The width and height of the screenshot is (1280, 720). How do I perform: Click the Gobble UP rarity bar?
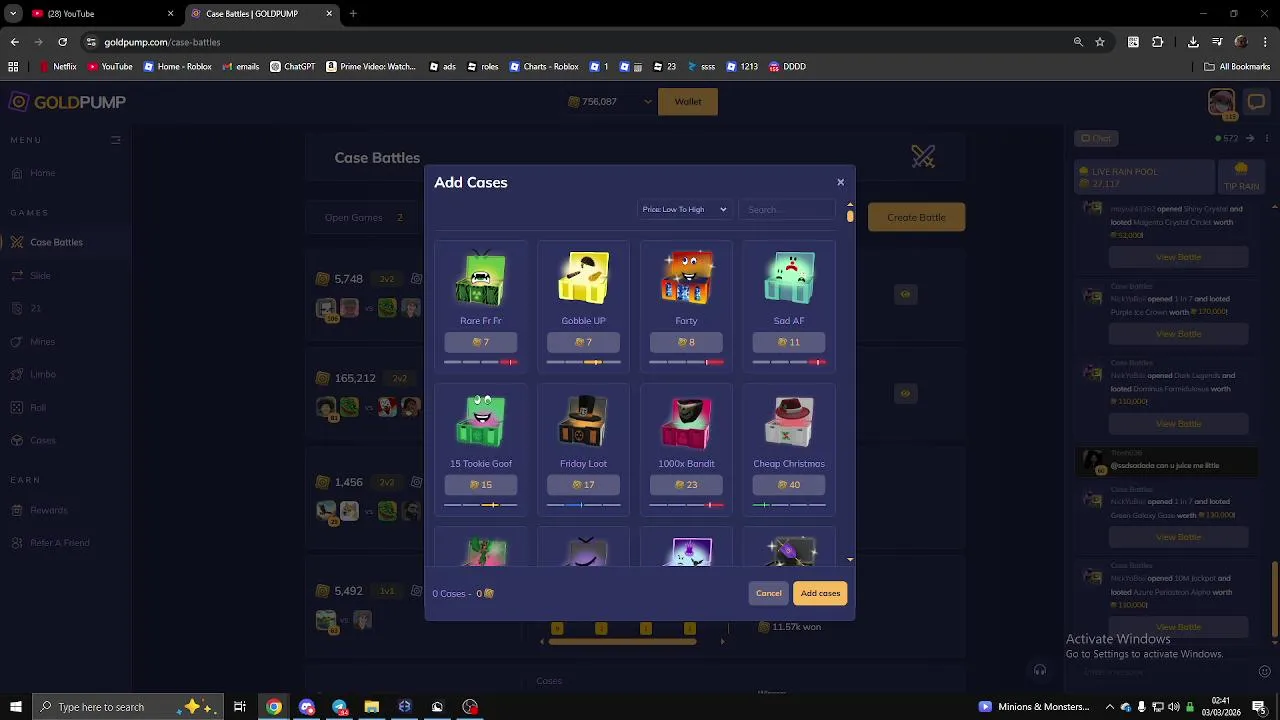coord(584,362)
